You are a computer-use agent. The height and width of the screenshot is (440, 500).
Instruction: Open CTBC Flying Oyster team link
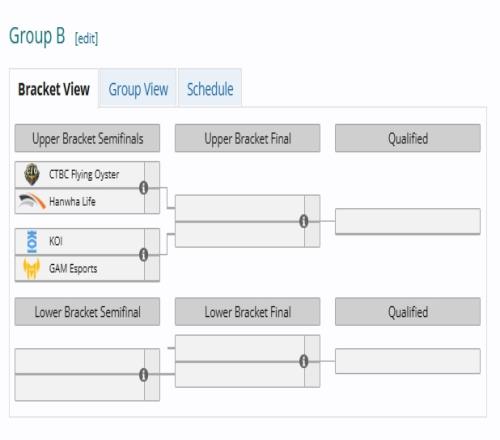pos(84,174)
